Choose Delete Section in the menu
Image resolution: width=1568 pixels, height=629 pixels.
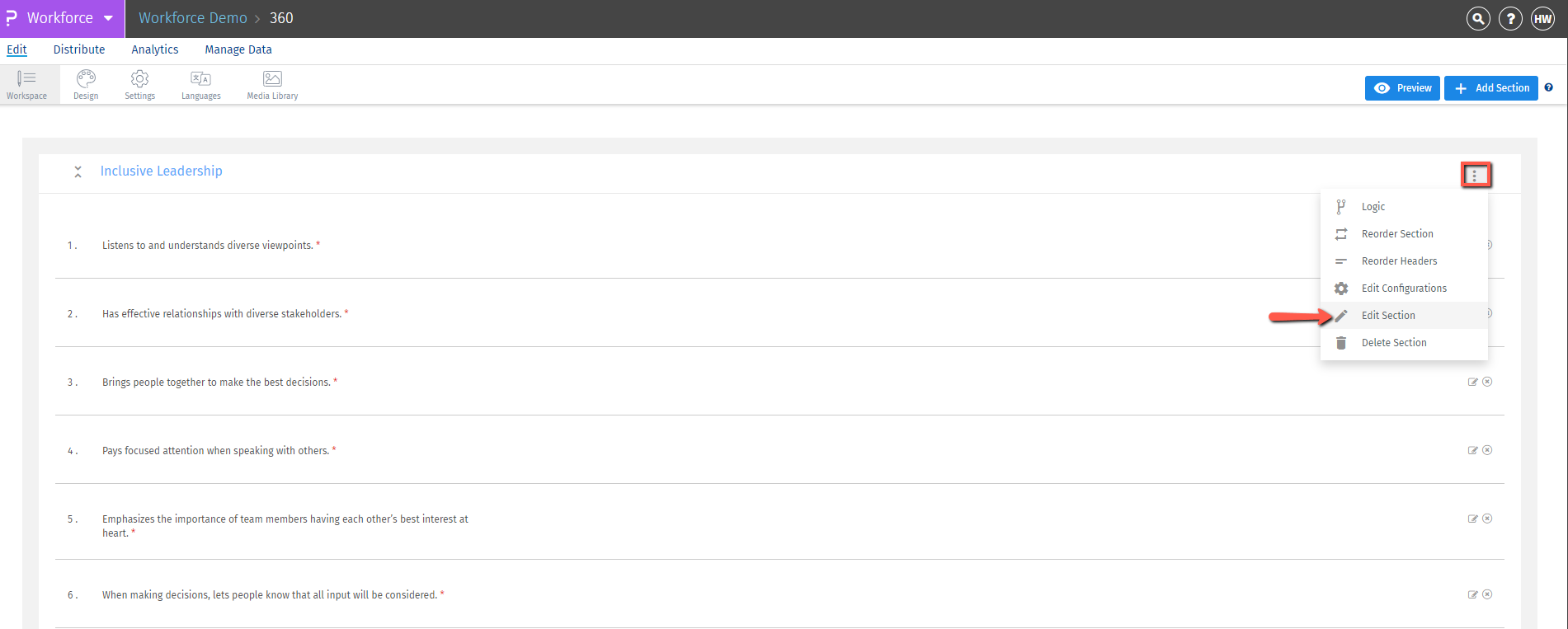[x=1394, y=342]
